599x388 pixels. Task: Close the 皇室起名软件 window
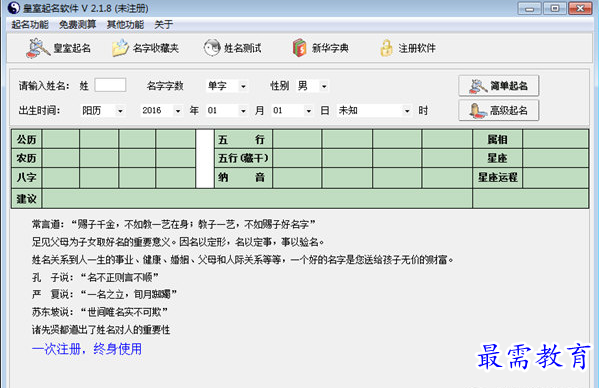point(580,8)
